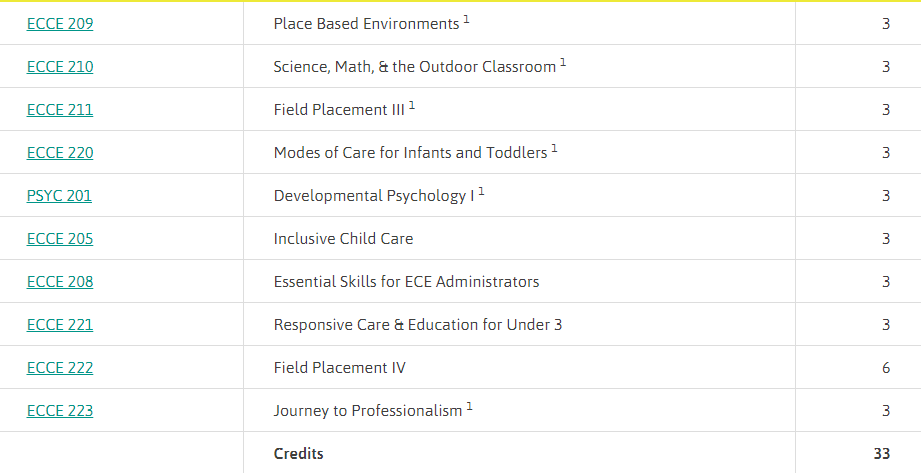Select Essential Skills for ECE Administrators text
The width and height of the screenshot is (923, 473).
point(406,282)
